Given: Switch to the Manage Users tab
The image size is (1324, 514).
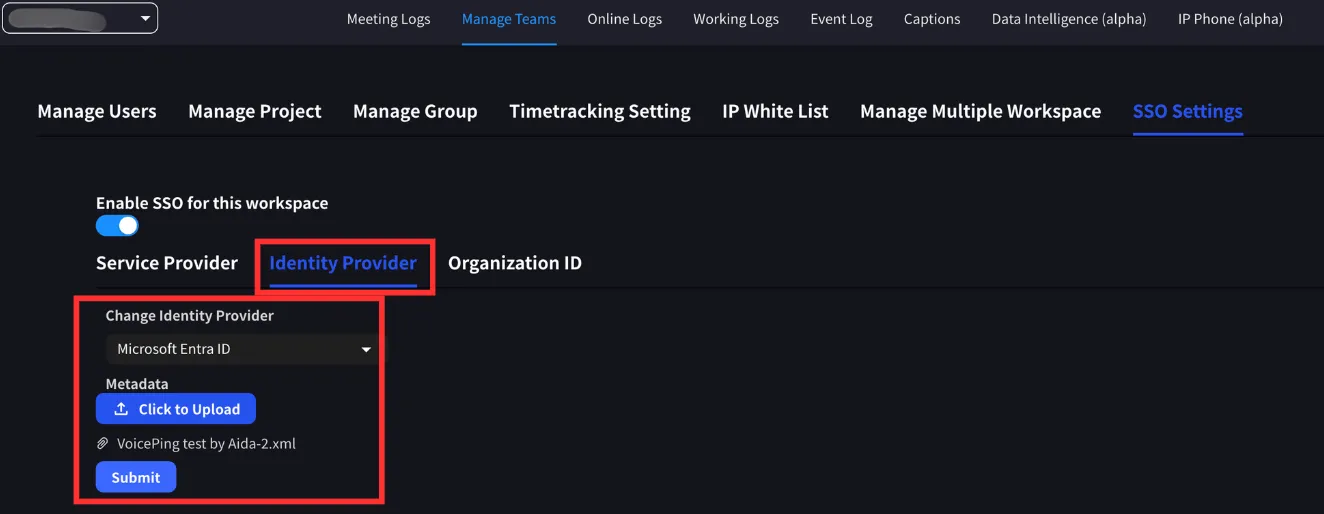Looking at the screenshot, I should (x=97, y=111).
